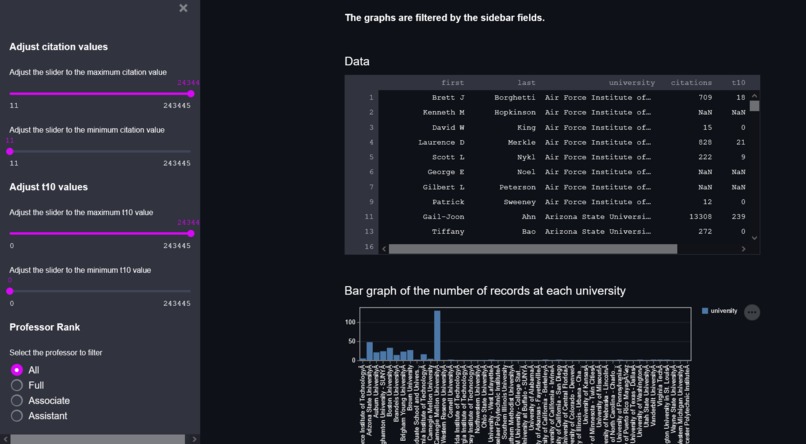The height and width of the screenshot is (444, 806).
Task: Click the data table scroll up arrow
Action: (x=754, y=96)
